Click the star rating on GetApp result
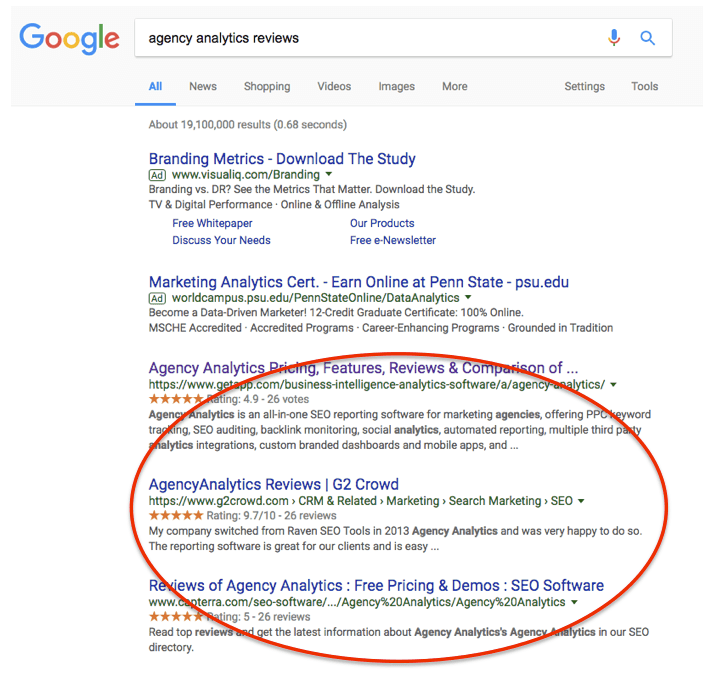Image resolution: width=703 pixels, height=683 pixels. click(x=176, y=399)
